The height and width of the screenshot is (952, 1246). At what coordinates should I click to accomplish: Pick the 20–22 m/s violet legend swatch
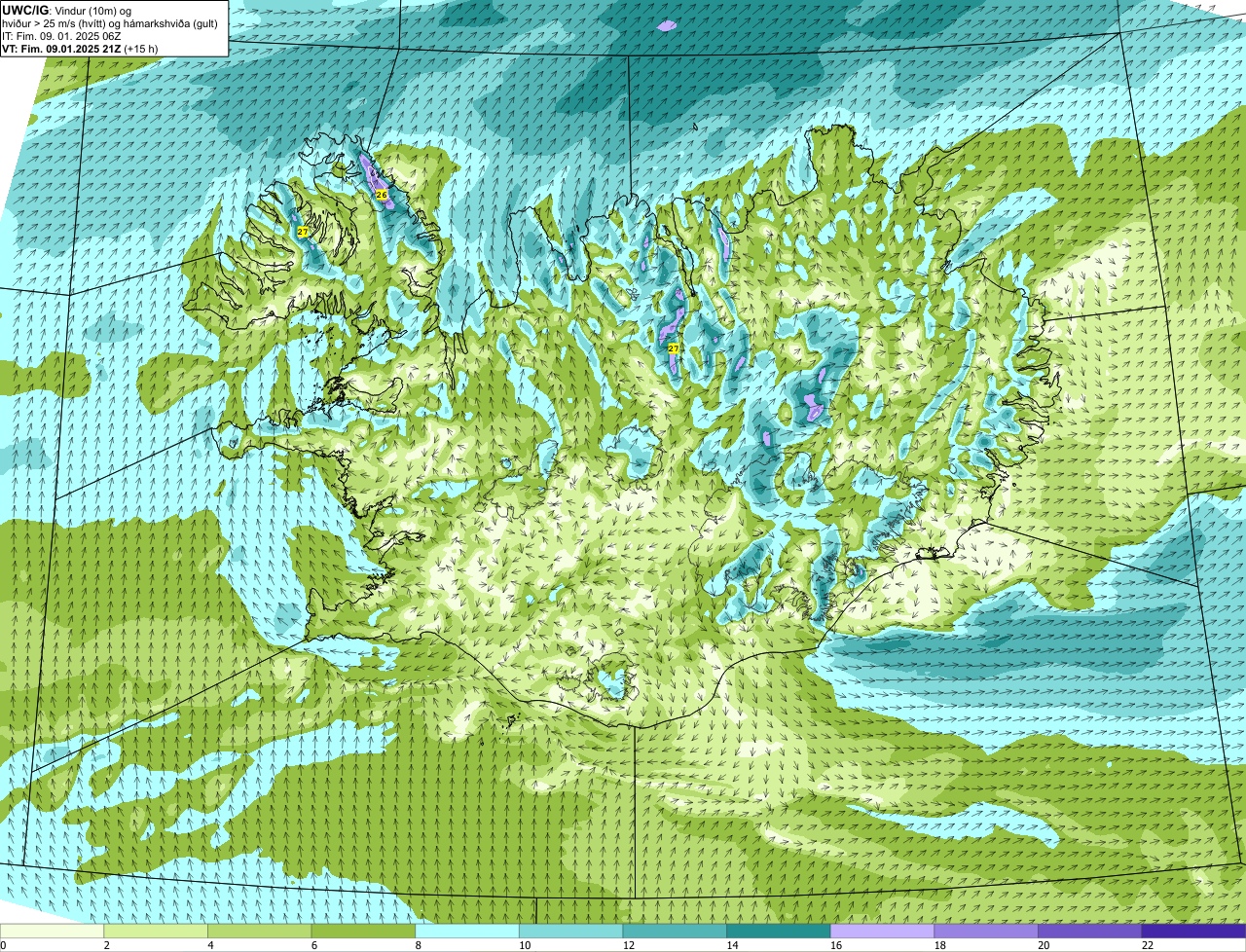tap(1090, 931)
